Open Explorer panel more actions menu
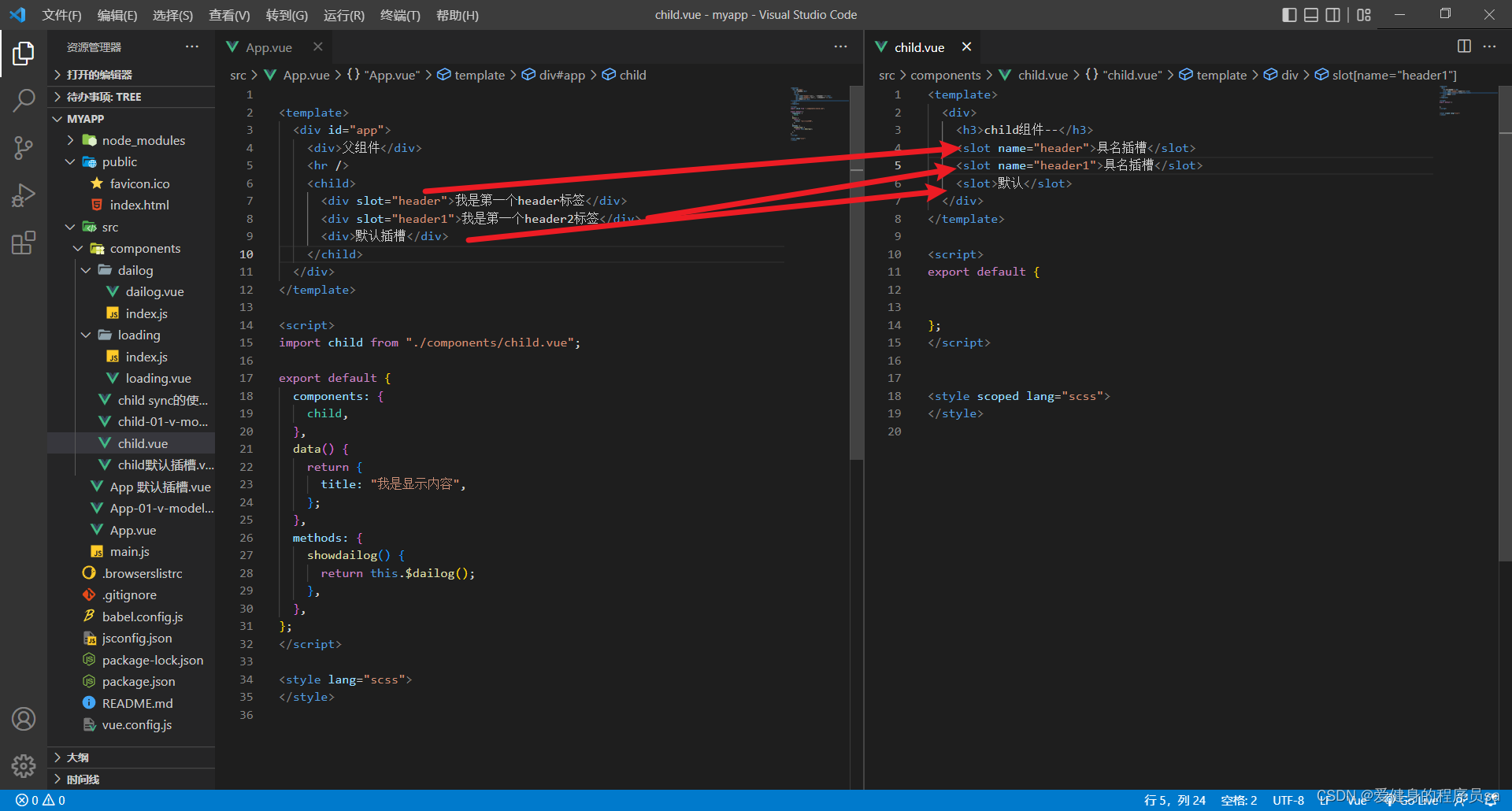The image size is (1512, 811). tap(192, 46)
